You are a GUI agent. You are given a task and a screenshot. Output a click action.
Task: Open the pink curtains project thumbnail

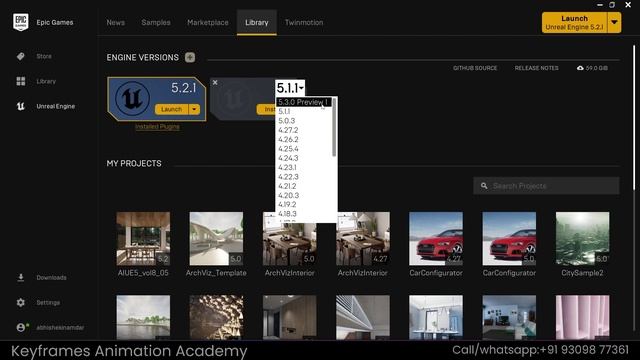point(582,317)
